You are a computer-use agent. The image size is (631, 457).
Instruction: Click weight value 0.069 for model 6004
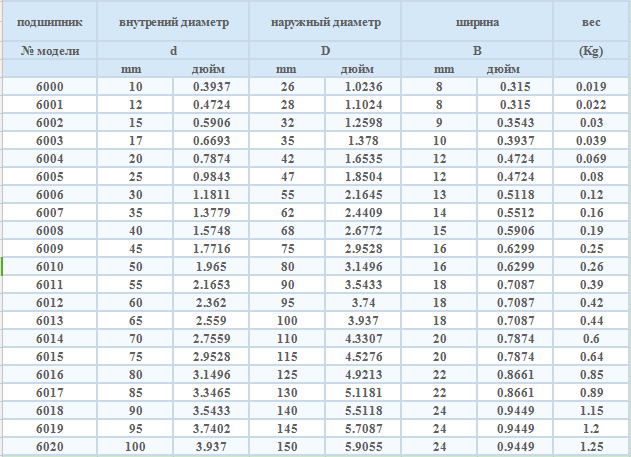pyautogui.click(x=591, y=159)
